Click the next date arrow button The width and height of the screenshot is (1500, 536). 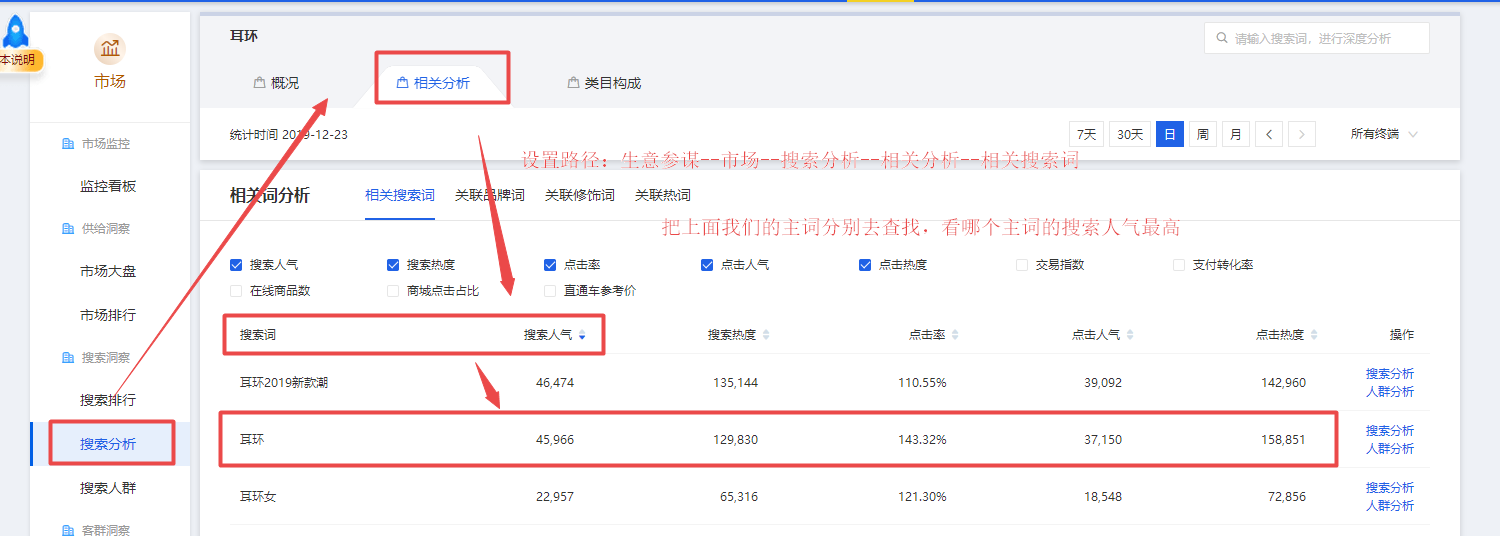(1301, 134)
